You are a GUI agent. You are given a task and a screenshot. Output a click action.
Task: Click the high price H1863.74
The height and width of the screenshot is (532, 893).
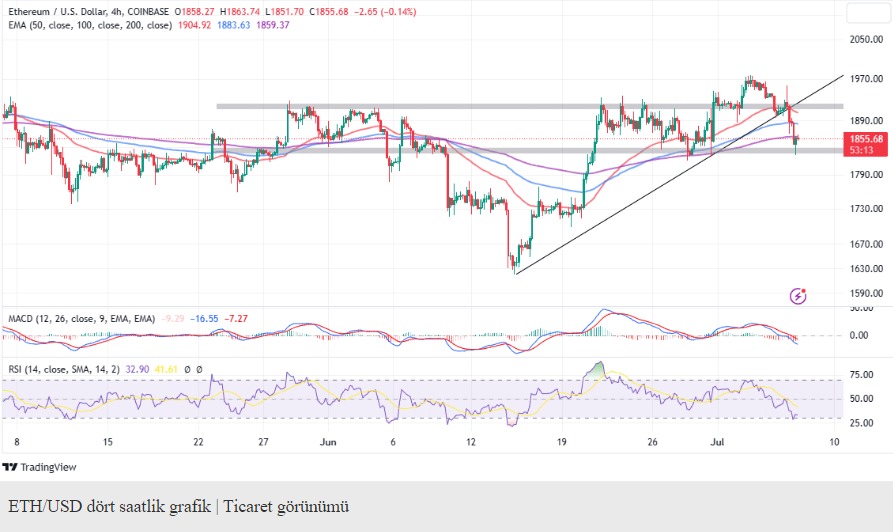pyautogui.click(x=240, y=11)
